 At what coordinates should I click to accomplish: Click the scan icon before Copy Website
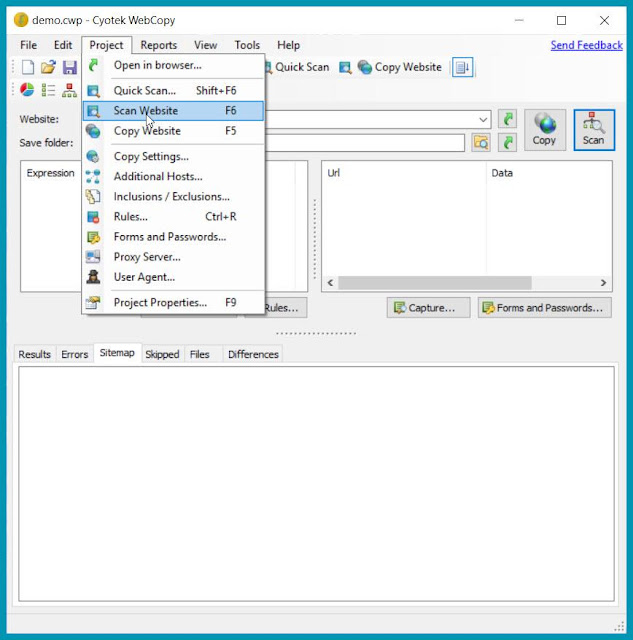(x=345, y=67)
